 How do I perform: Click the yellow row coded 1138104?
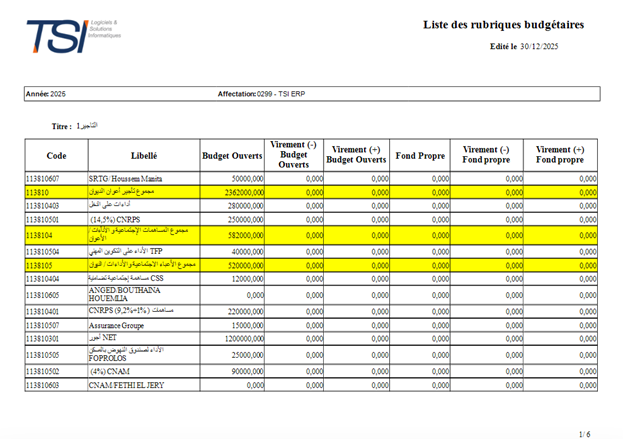coord(311,236)
